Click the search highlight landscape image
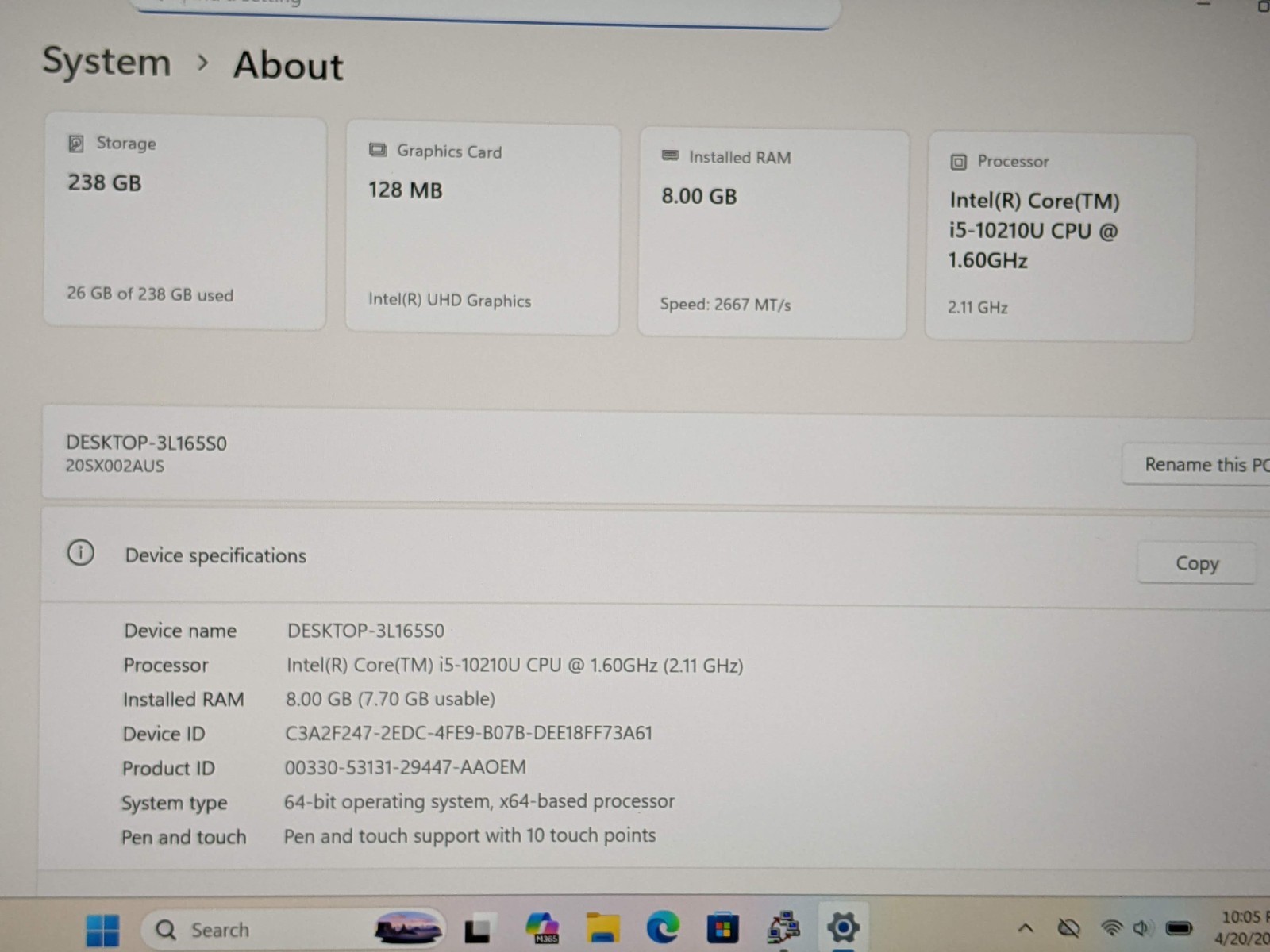 click(408, 929)
